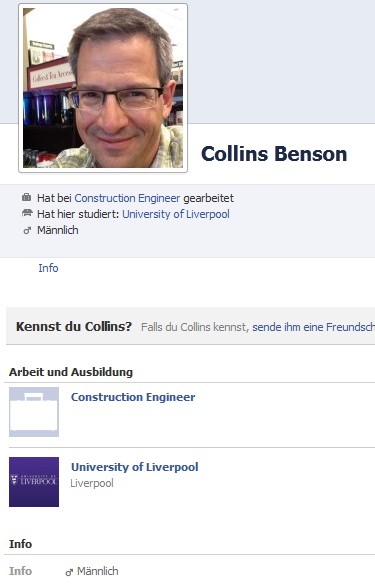Click the bold Info section header
The image size is (375, 585).
coord(21,544)
